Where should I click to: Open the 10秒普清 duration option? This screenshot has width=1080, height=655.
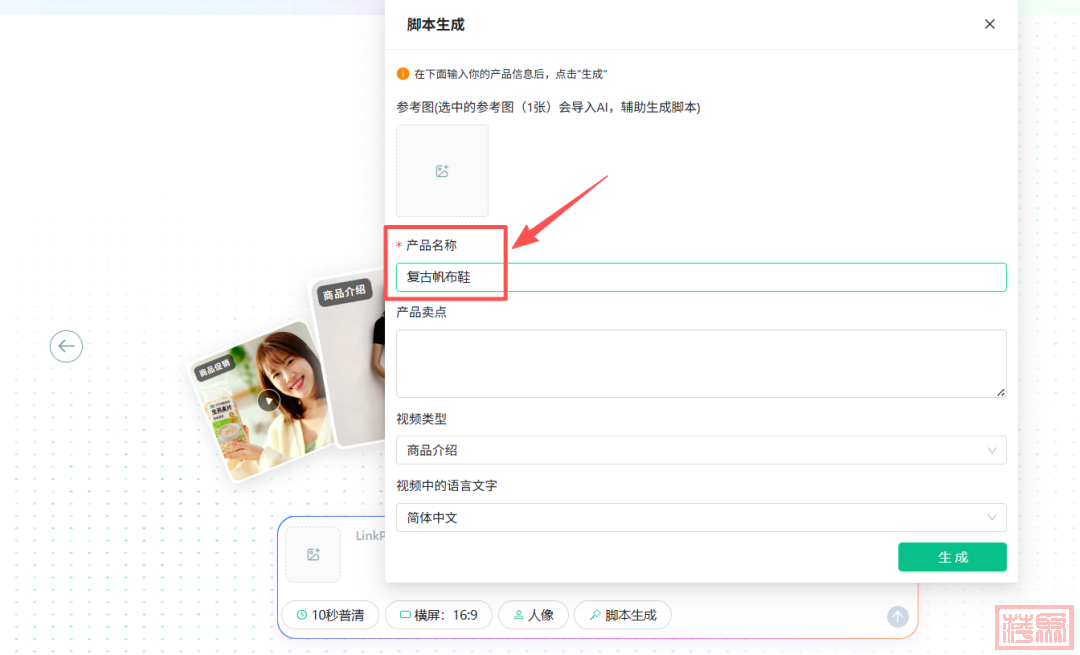point(330,615)
